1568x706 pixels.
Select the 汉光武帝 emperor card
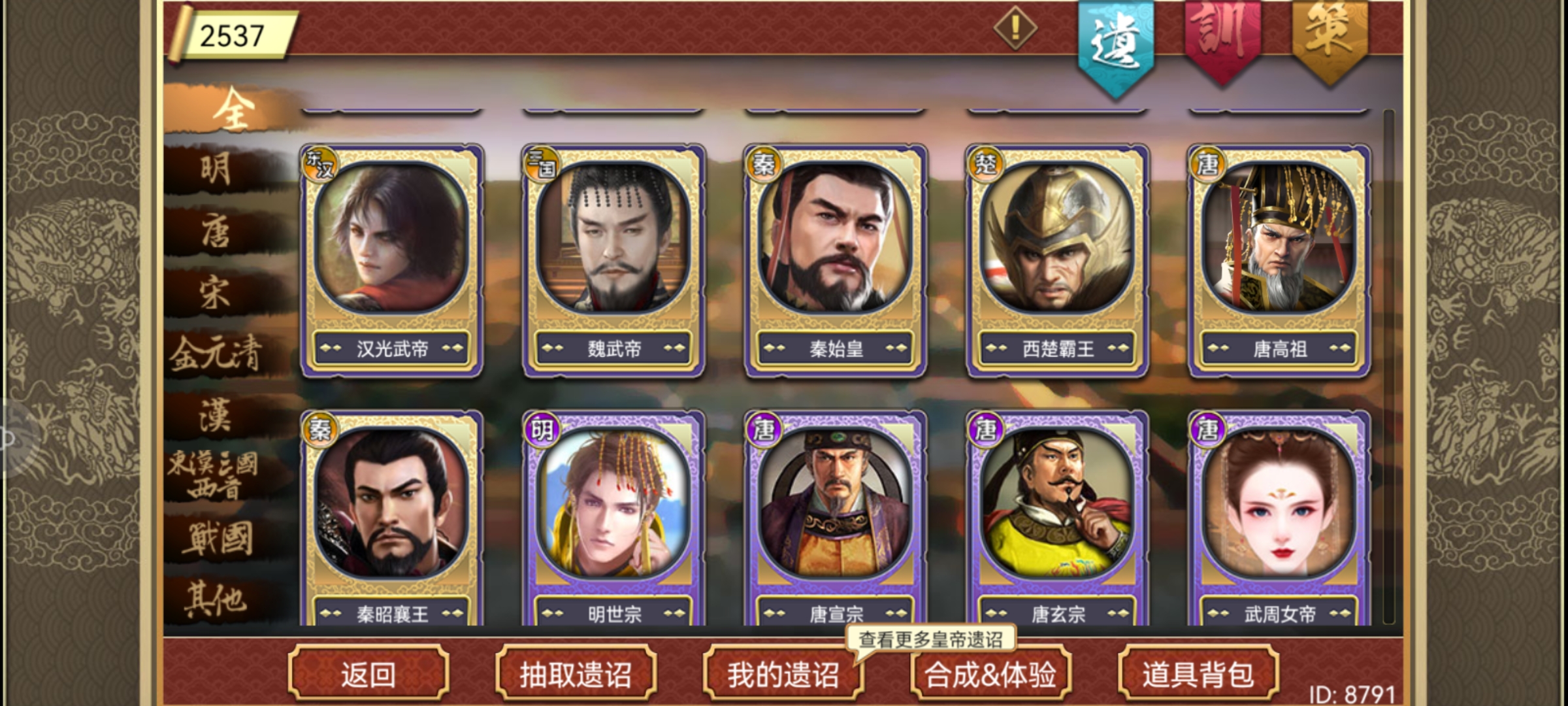pos(392,260)
